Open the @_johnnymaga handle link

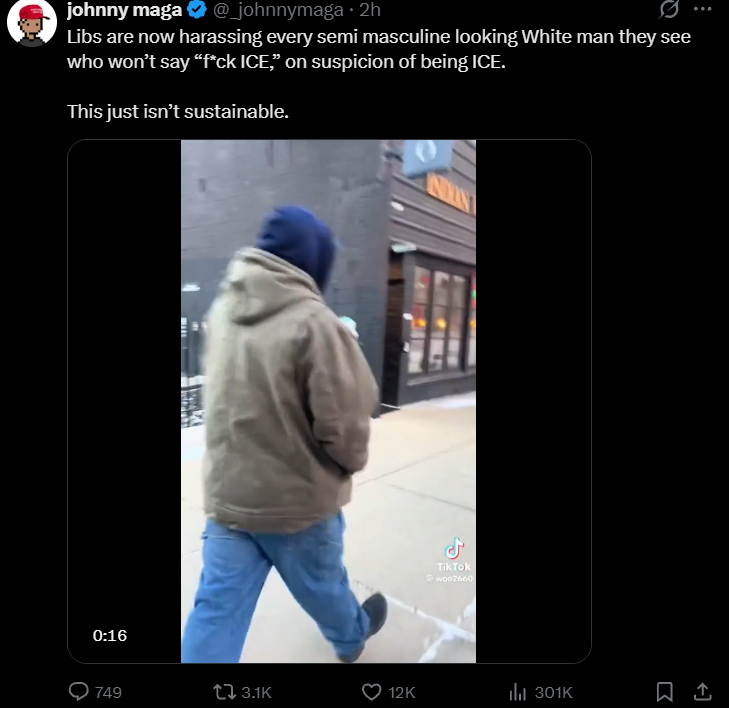click(278, 10)
